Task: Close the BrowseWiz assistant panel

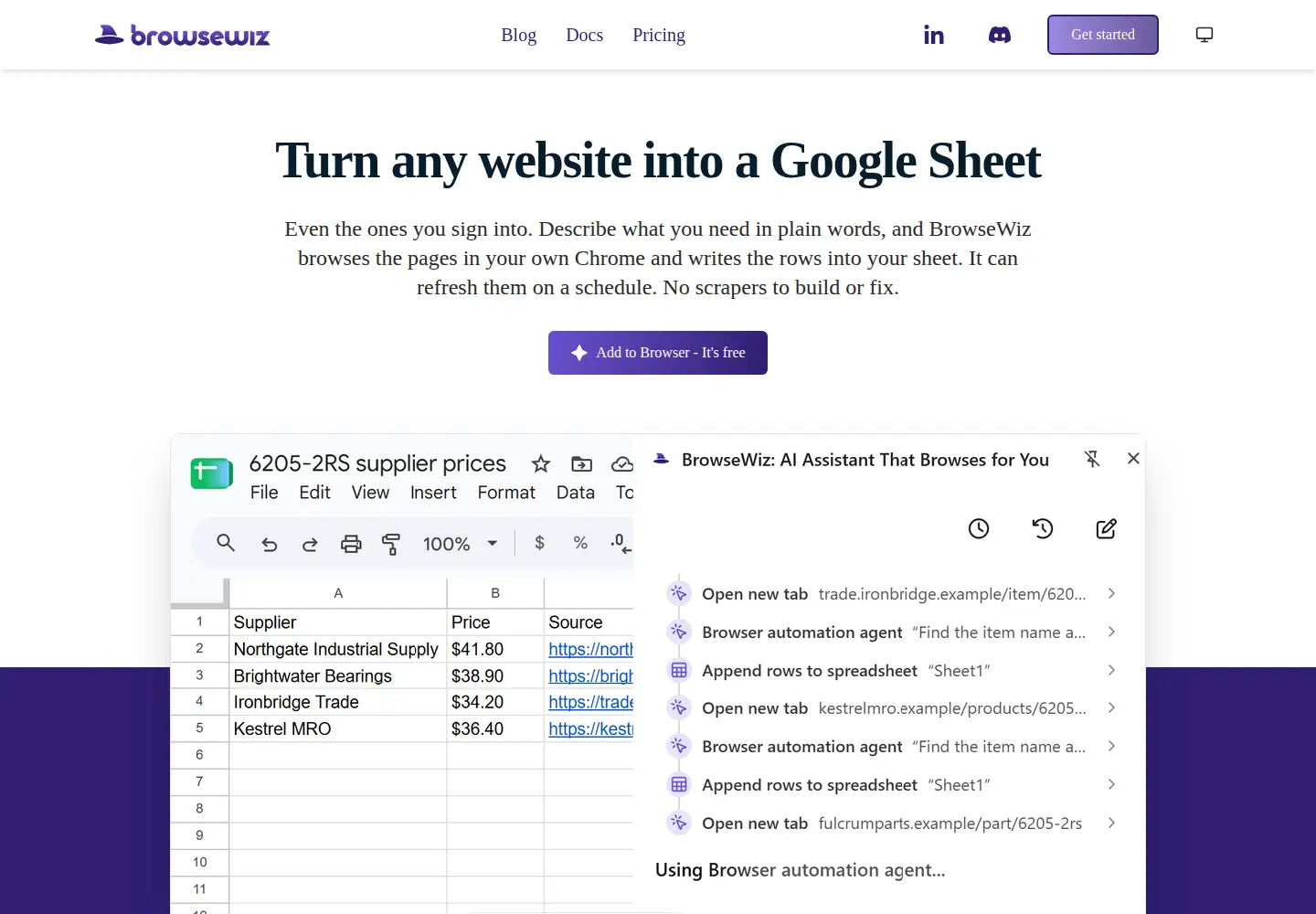Action: 1133,459
